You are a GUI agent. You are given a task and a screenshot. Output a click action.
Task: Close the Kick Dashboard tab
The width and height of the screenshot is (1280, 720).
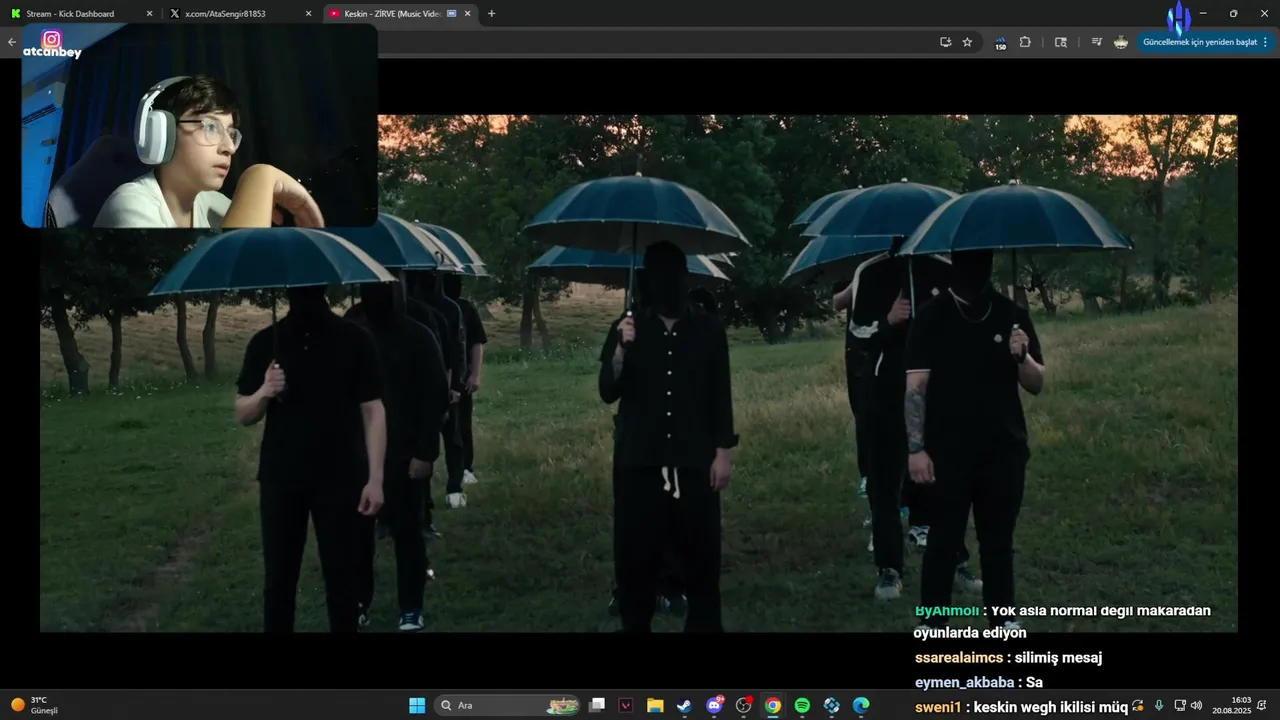point(149,14)
